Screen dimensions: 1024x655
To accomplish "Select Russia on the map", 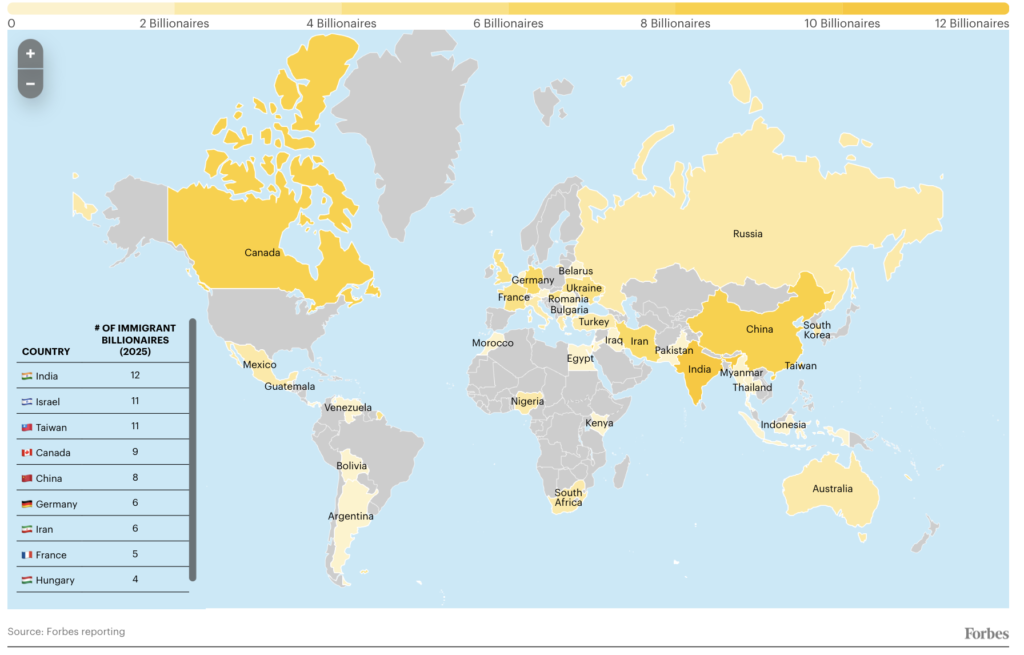I will pos(747,234).
